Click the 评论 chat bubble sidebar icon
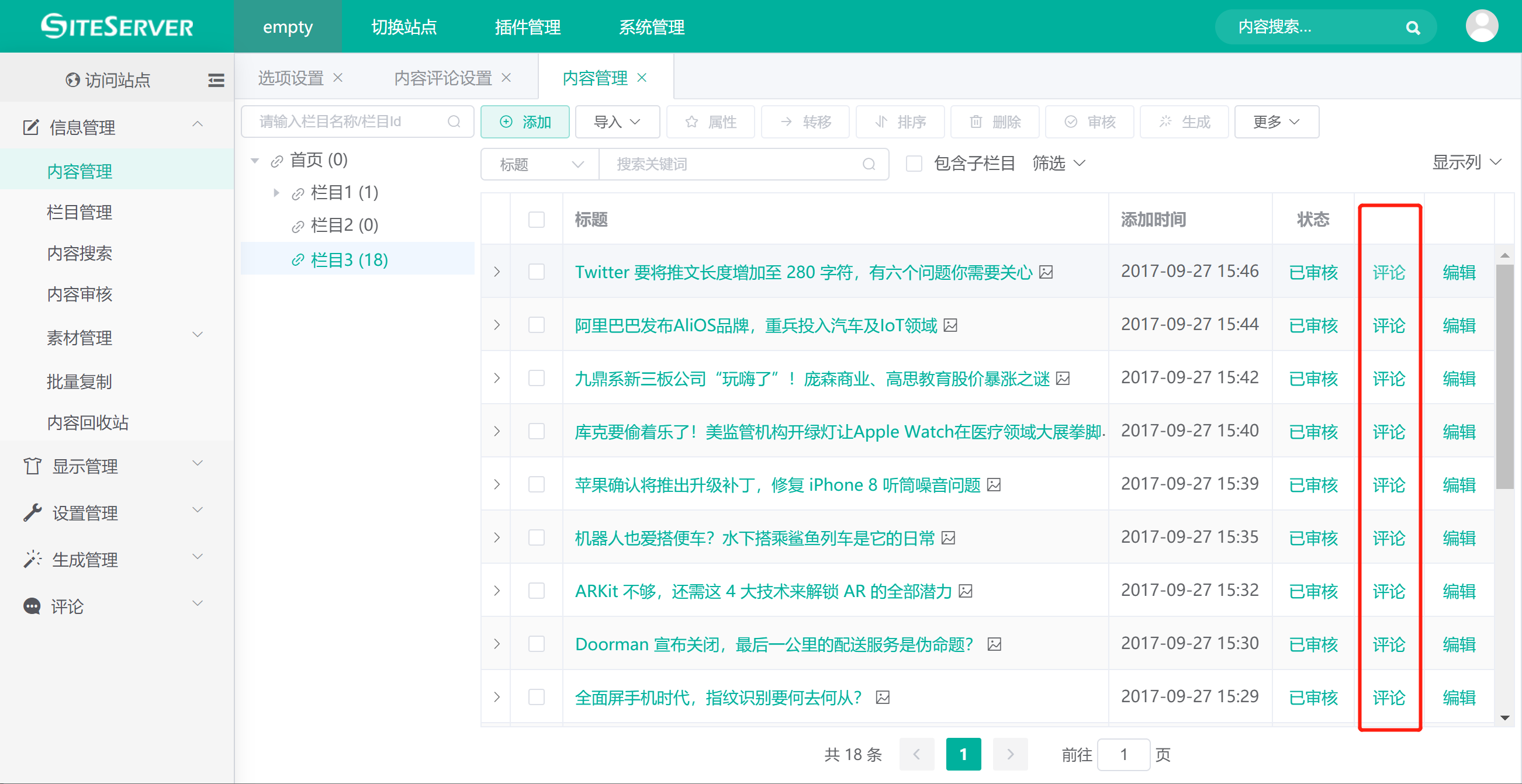This screenshot has width=1522, height=784. point(32,606)
